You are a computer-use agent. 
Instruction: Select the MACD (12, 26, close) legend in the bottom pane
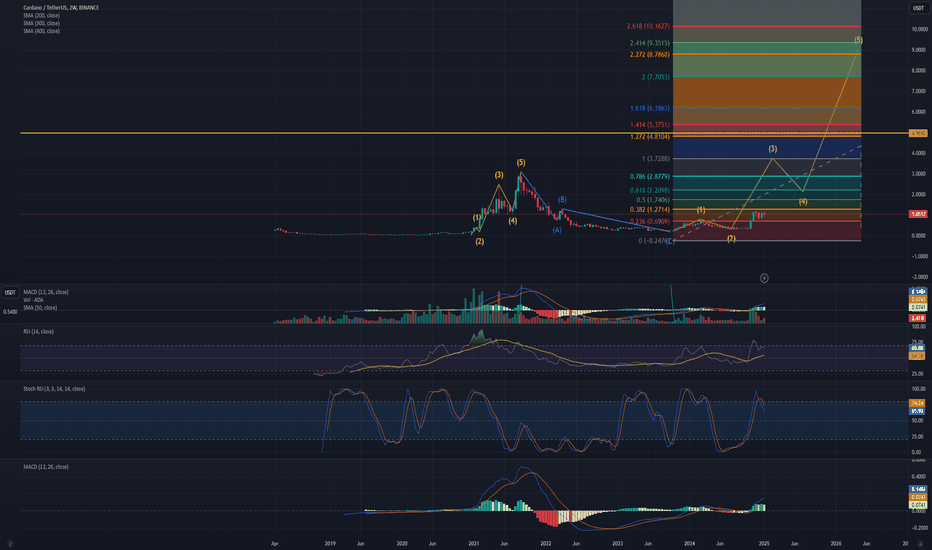[x=46, y=467]
